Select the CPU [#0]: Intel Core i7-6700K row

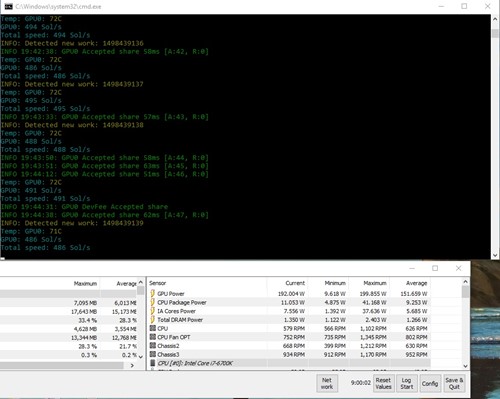click(289, 363)
